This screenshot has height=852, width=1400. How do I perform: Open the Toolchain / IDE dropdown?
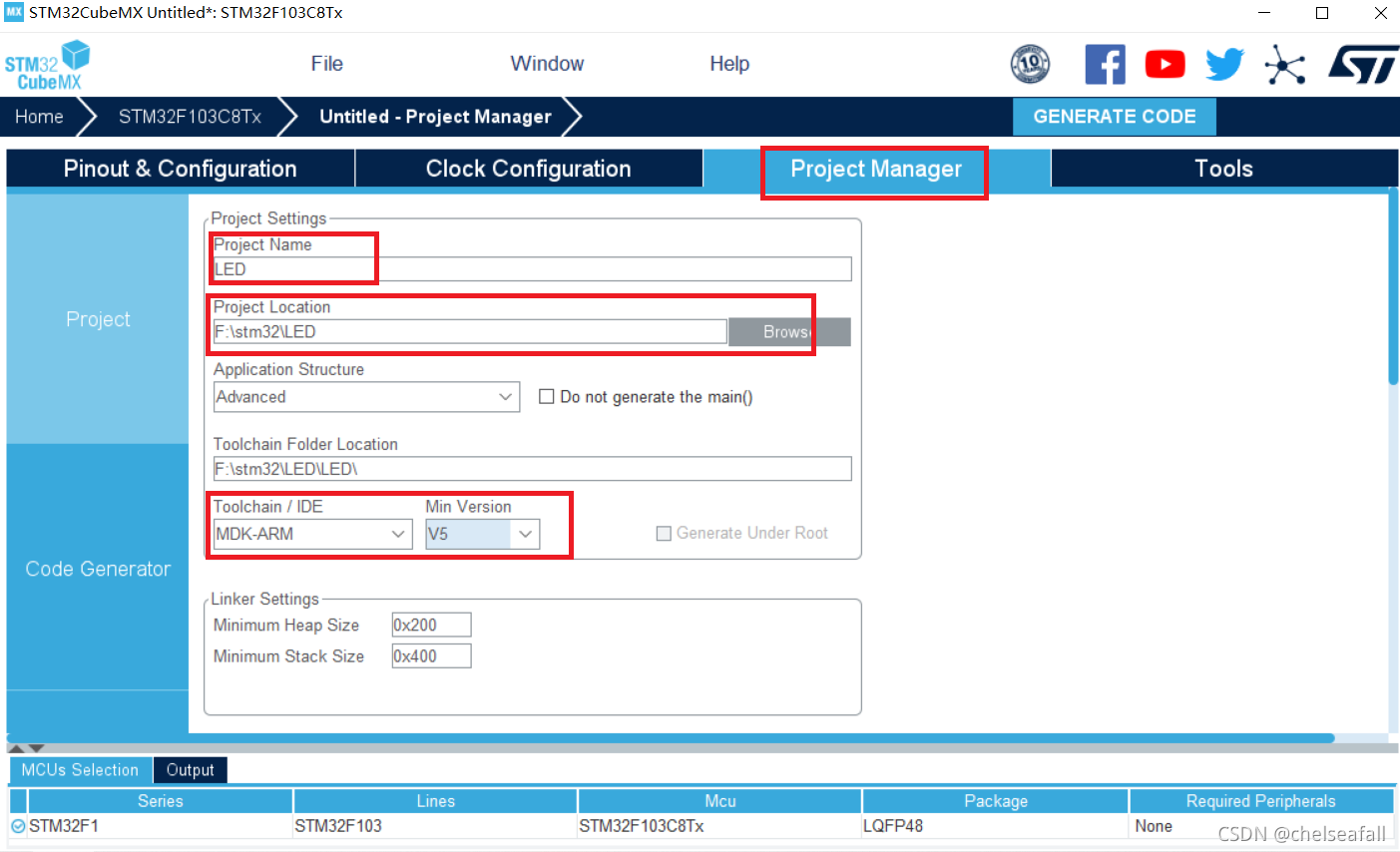point(312,534)
